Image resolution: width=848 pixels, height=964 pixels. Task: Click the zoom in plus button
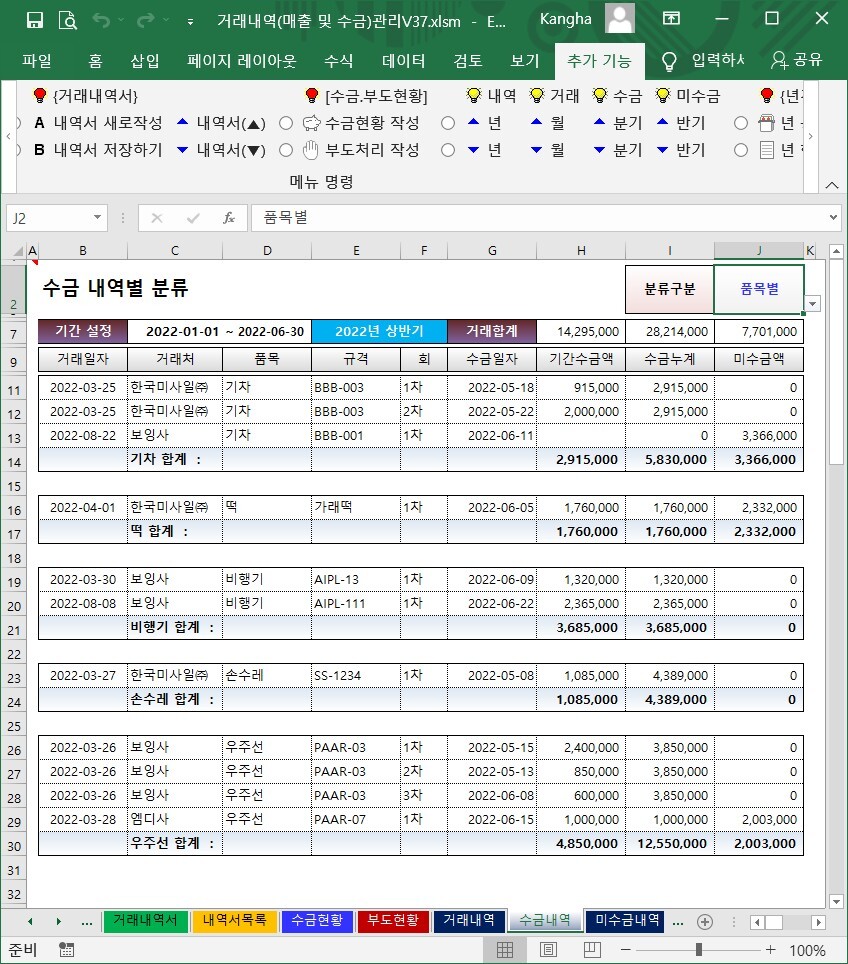pyautogui.click(x=771, y=950)
